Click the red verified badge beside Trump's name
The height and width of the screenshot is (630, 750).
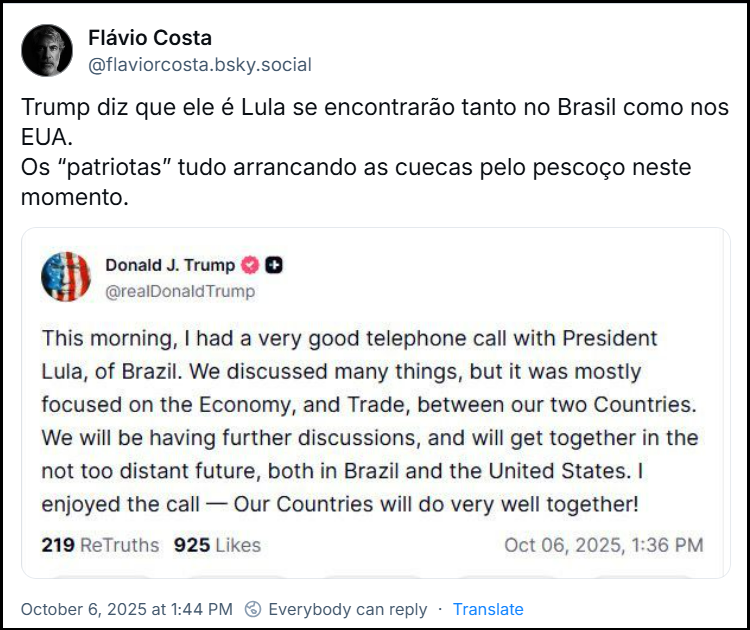(250, 266)
